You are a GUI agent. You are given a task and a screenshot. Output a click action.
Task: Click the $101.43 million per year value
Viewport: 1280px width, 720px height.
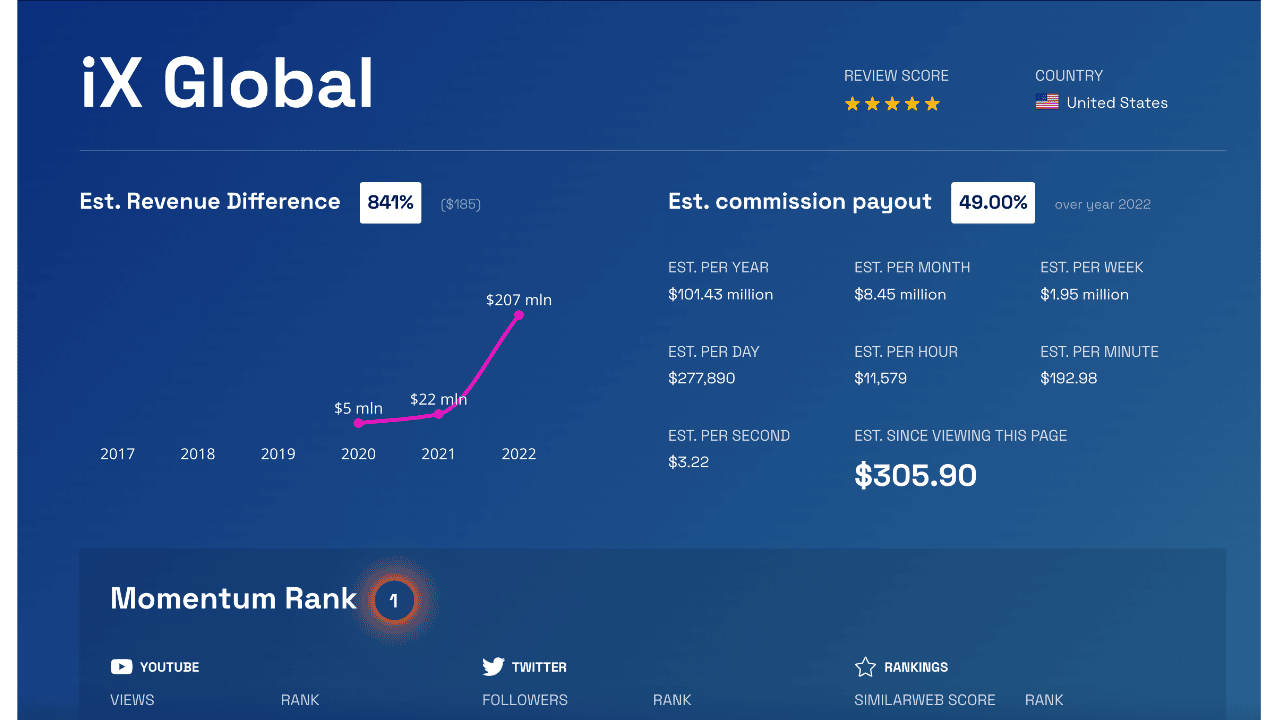(720, 294)
